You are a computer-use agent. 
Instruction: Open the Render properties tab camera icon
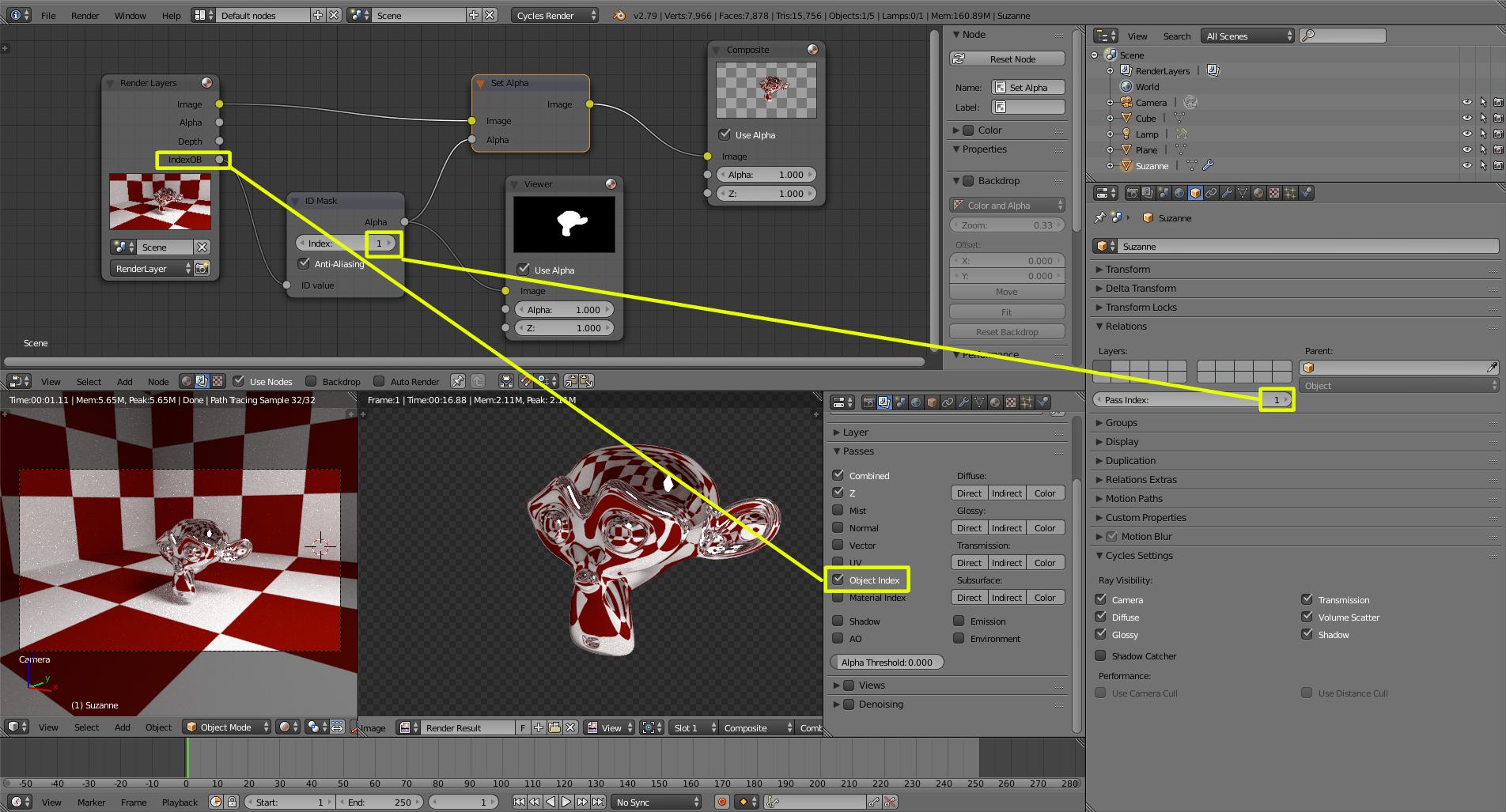[x=1133, y=192]
